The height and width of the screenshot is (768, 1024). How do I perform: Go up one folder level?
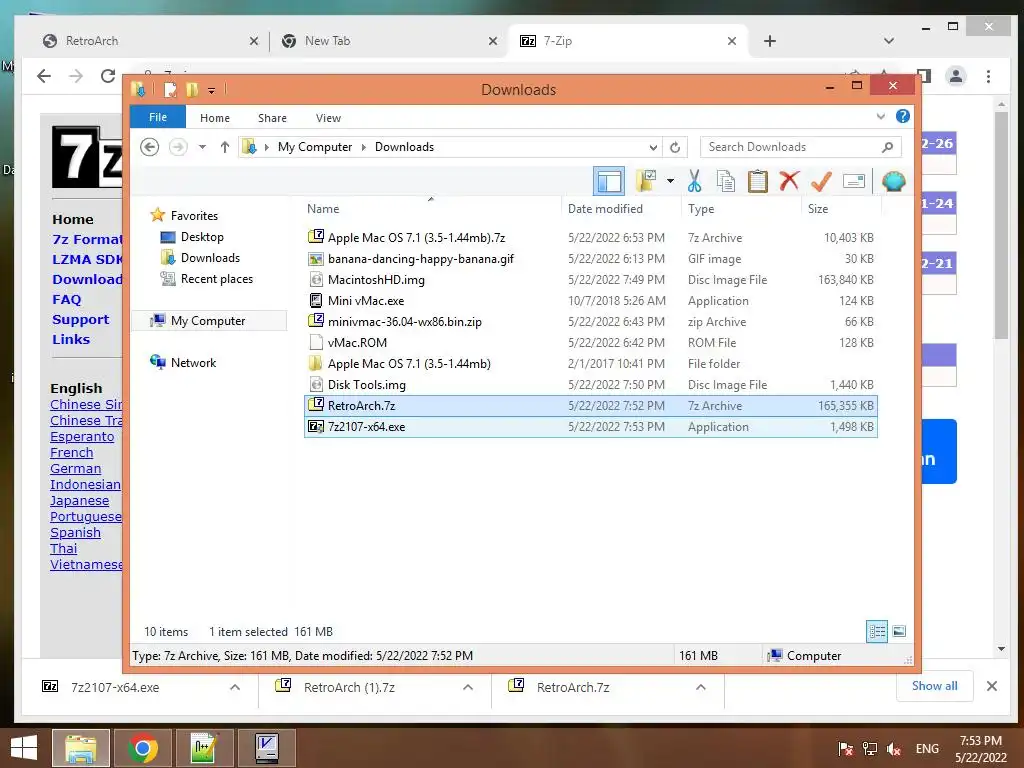click(225, 147)
